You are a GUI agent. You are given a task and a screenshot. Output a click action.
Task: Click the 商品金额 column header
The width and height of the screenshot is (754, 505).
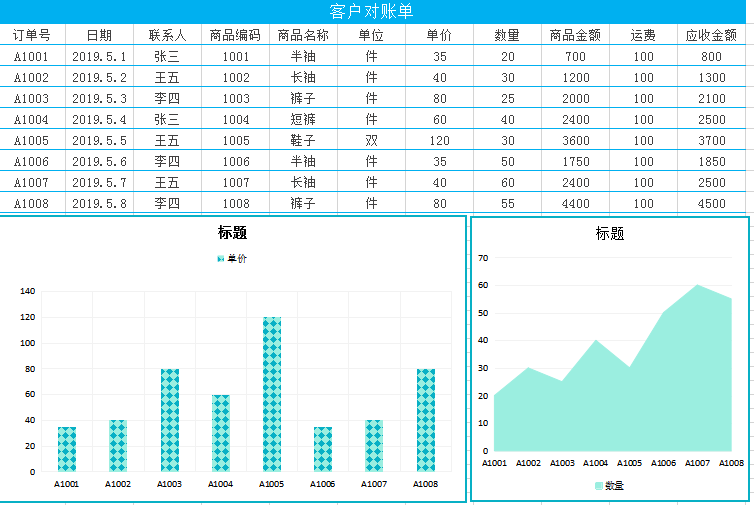pos(576,35)
